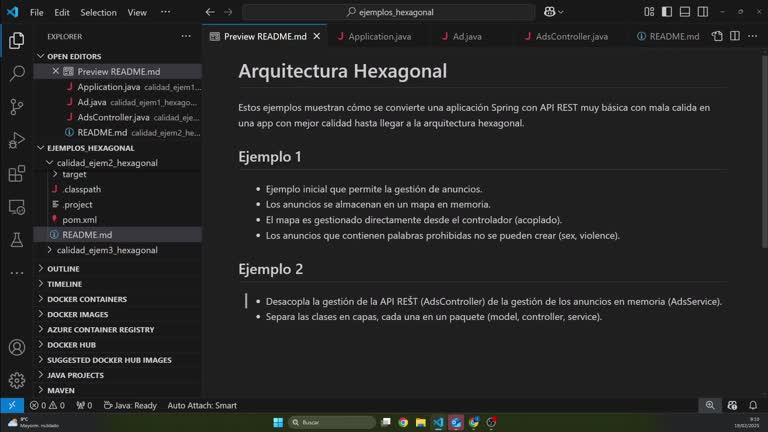The image size is (768, 432).
Task: Expand the Azure Container Registry section
Action: point(41,329)
